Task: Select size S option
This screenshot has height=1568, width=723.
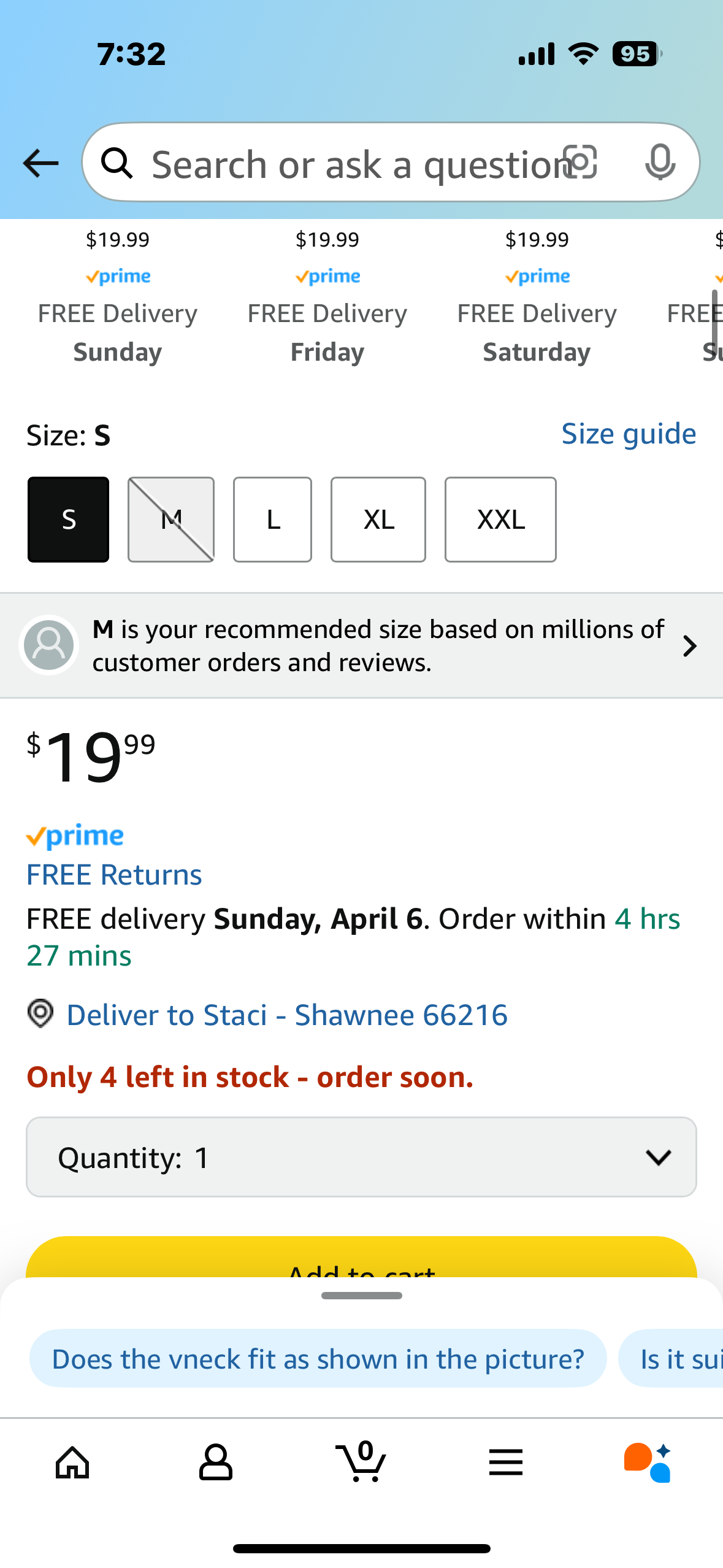Action: pyautogui.click(x=69, y=520)
